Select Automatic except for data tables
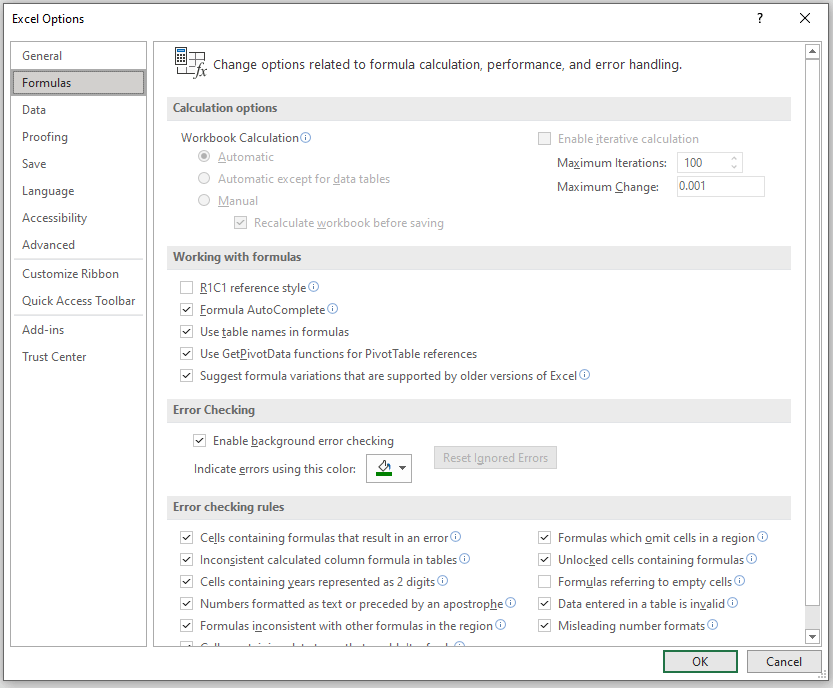833x688 pixels. tap(204, 179)
